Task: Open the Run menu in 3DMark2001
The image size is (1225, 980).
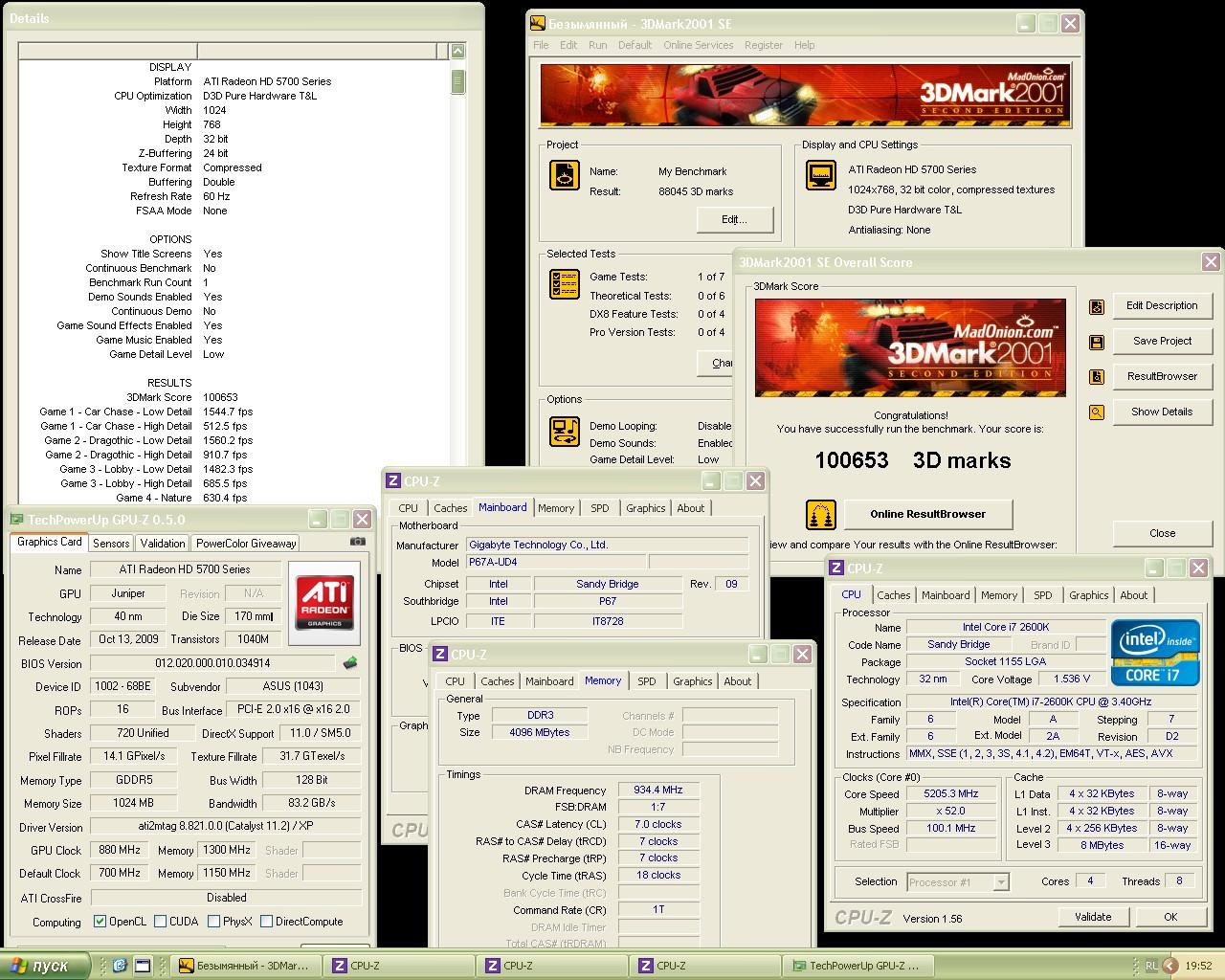Action: pos(597,45)
